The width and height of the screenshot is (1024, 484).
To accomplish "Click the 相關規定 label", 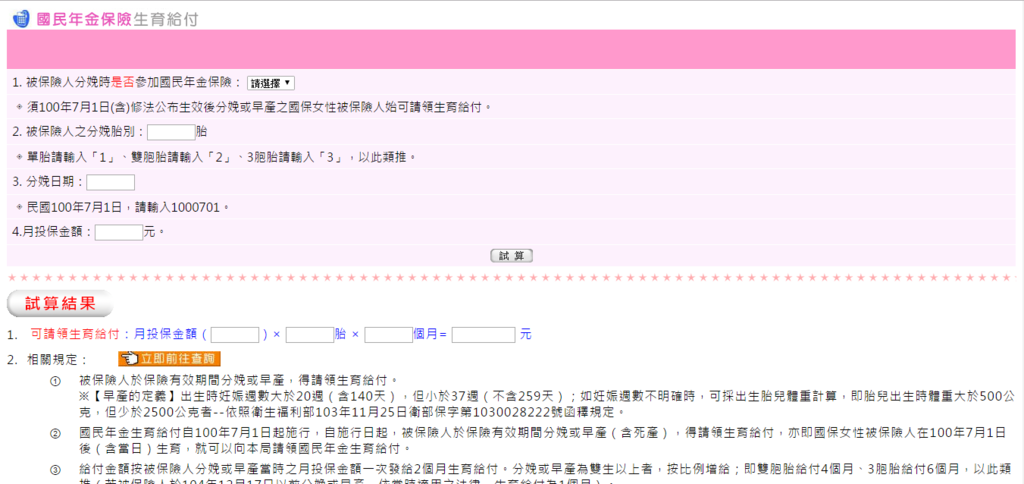I will point(57,359).
